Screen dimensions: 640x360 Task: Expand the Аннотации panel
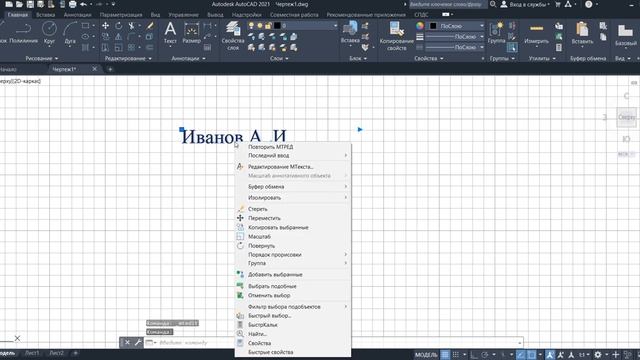click(x=188, y=58)
